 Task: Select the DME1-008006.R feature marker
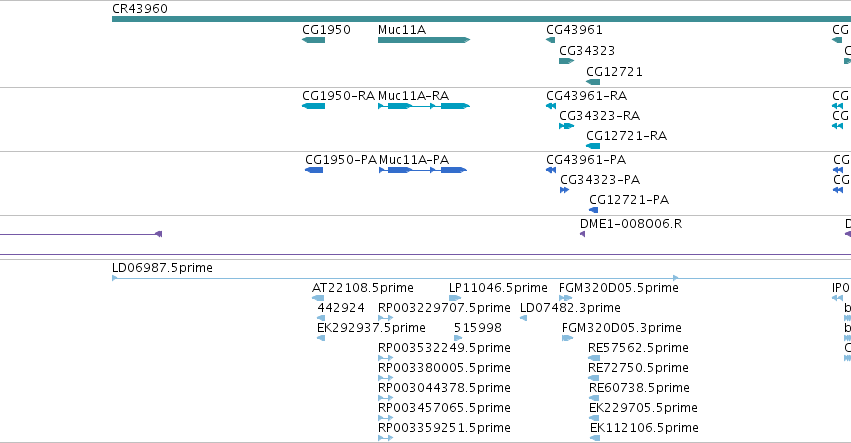[x=582, y=234]
